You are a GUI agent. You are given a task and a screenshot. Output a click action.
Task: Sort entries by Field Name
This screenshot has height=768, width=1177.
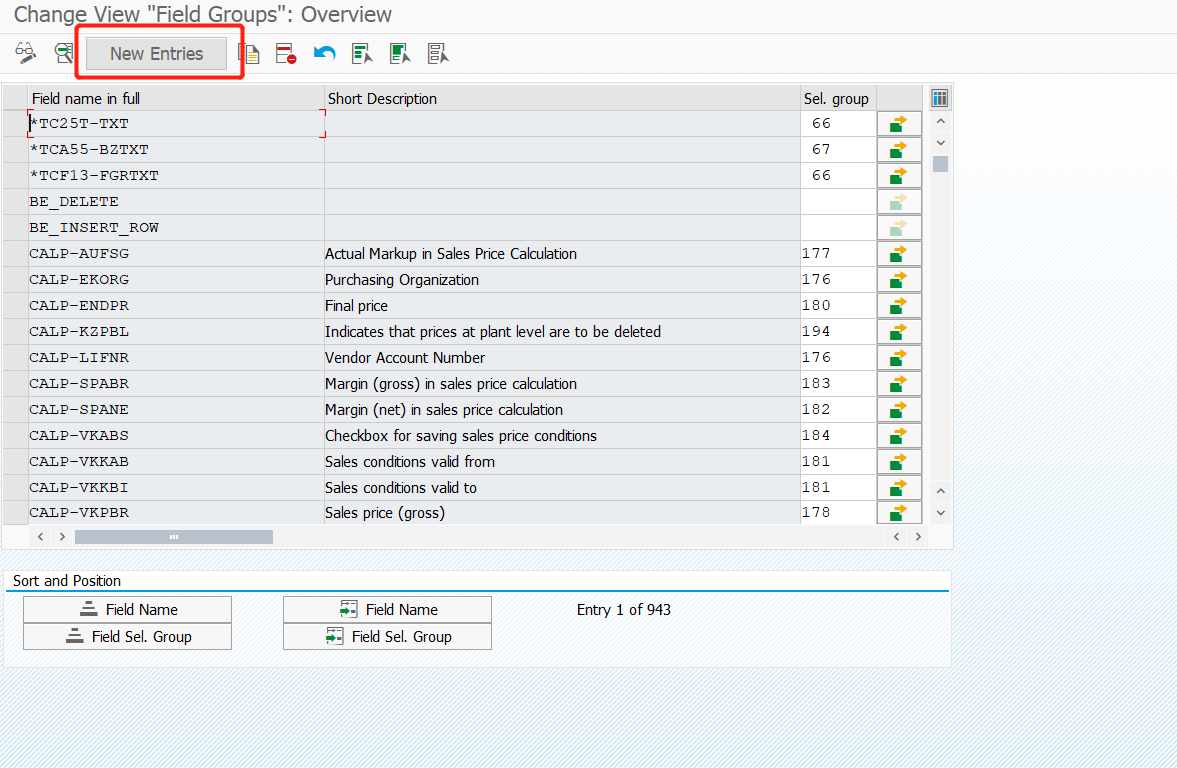127,608
